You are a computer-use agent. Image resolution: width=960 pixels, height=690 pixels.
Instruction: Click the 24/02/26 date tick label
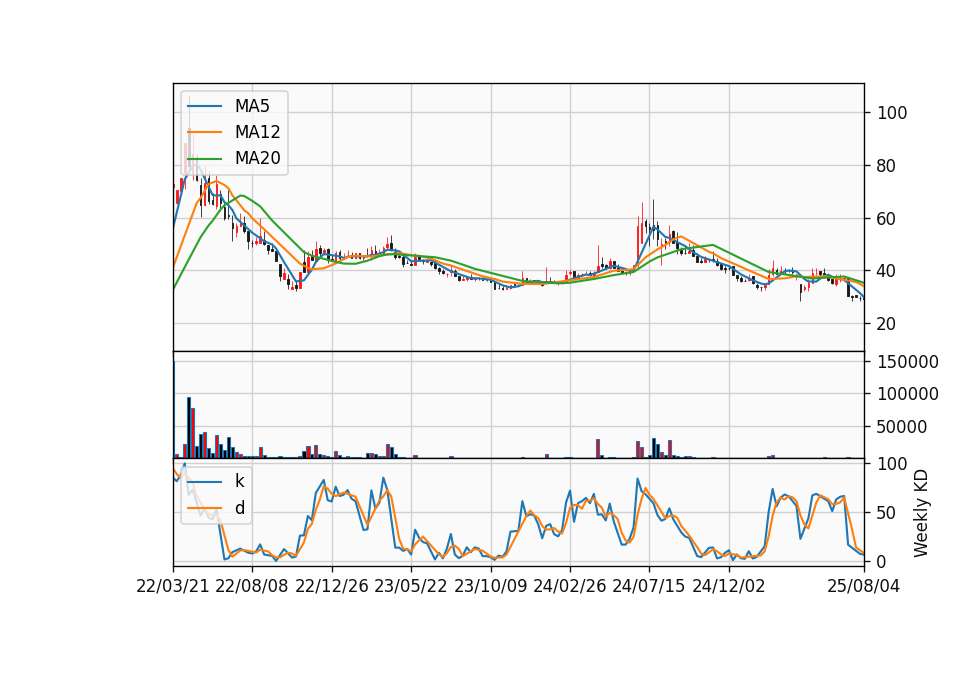tap(570, 586)
